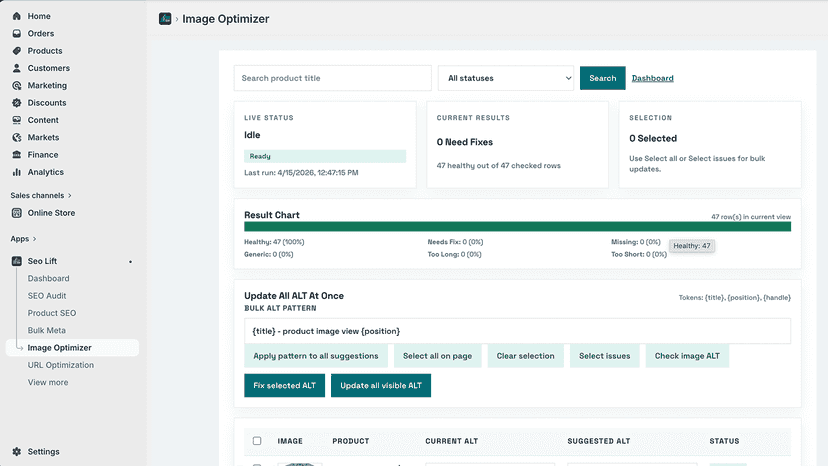This screenshot has height=466, width=828.
Task: Click the Discounts badge icon
Action: point(17,102)
